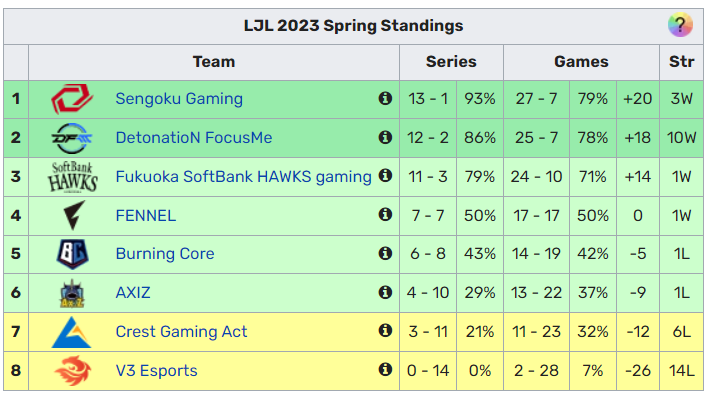Open the V3 Esports team link

[x=156, y=371]
